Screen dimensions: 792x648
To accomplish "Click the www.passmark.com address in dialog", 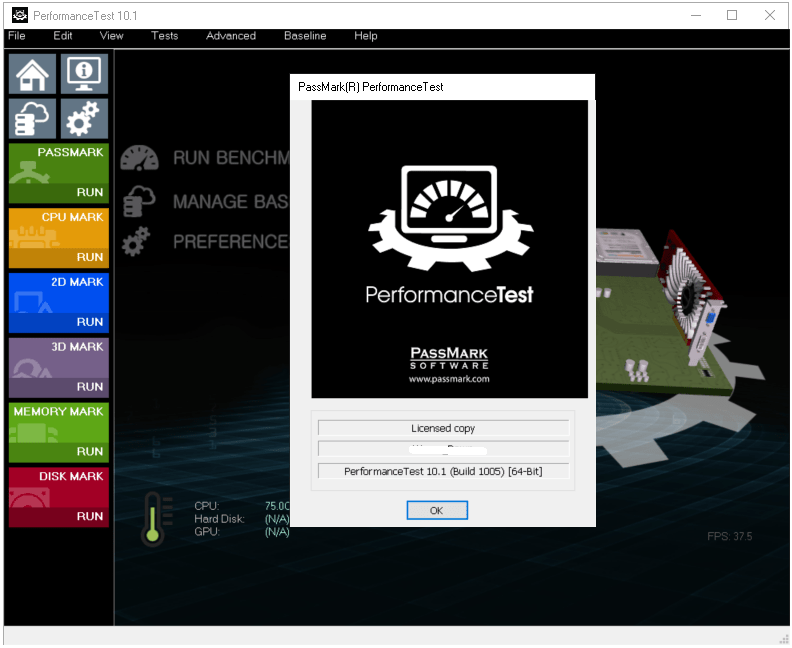I will 449,379.
